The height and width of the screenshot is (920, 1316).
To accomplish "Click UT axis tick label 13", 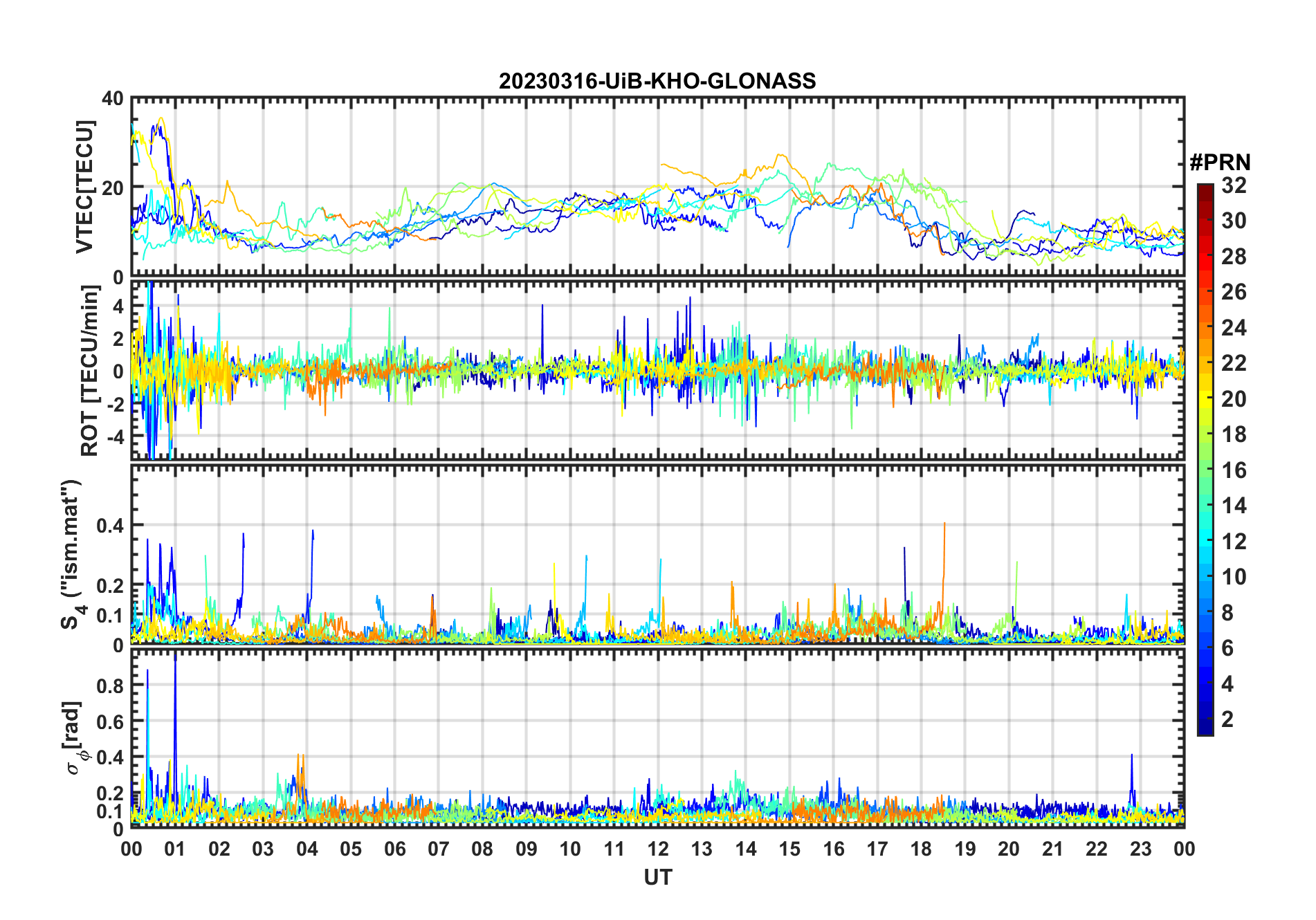I will point(702,849).
